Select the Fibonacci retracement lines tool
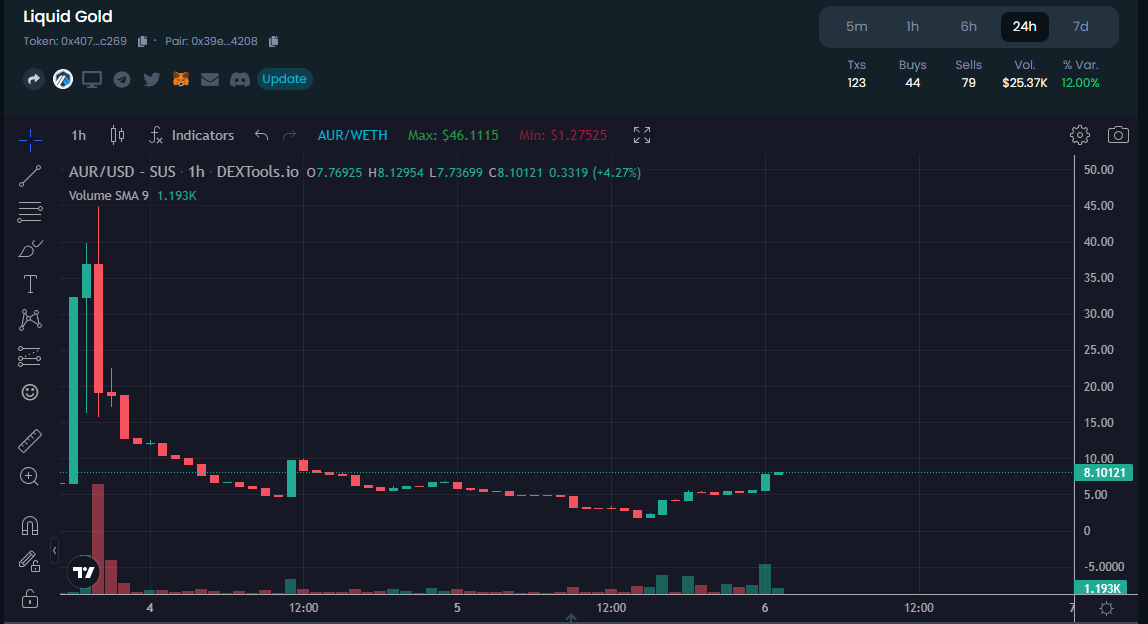The width and height of the screenshot is (1148, 624). tap(30, 212)
